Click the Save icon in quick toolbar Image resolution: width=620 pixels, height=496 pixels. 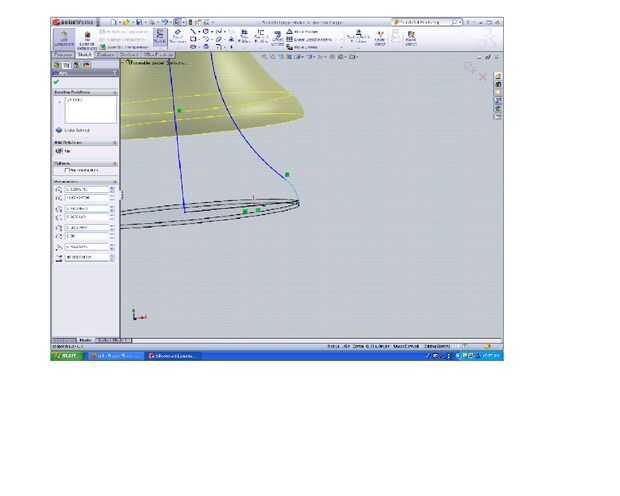[x=139, y=23]
